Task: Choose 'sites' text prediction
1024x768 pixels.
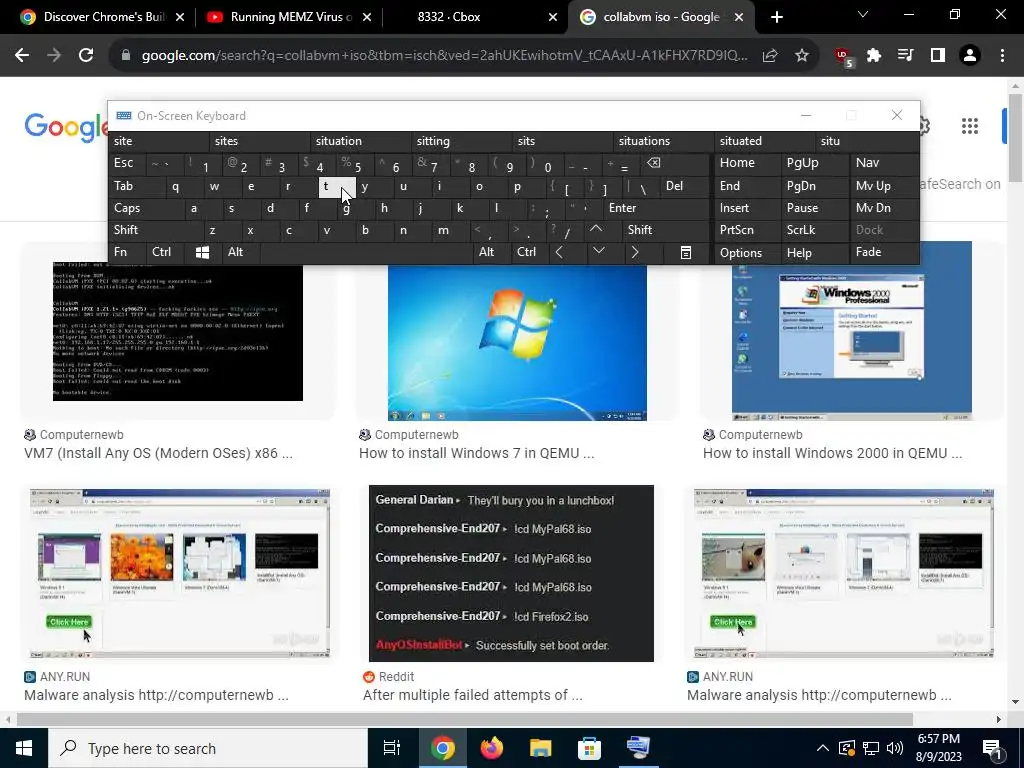Action: 260,141
